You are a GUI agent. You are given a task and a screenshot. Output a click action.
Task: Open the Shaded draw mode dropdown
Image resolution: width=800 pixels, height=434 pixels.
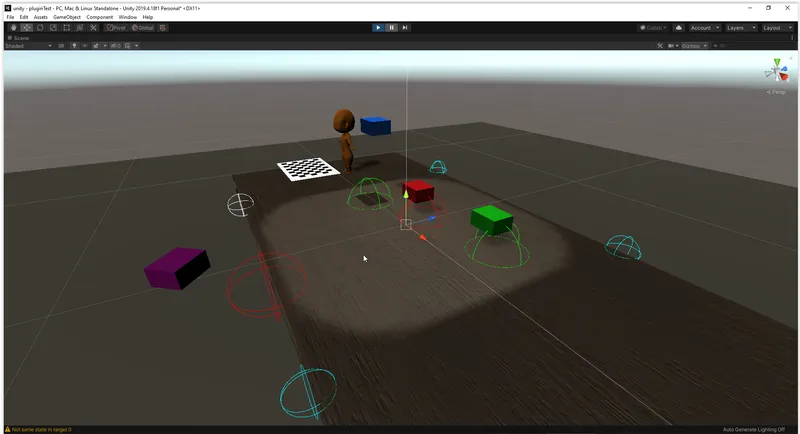pyautogui.click(x=29, y=46)
